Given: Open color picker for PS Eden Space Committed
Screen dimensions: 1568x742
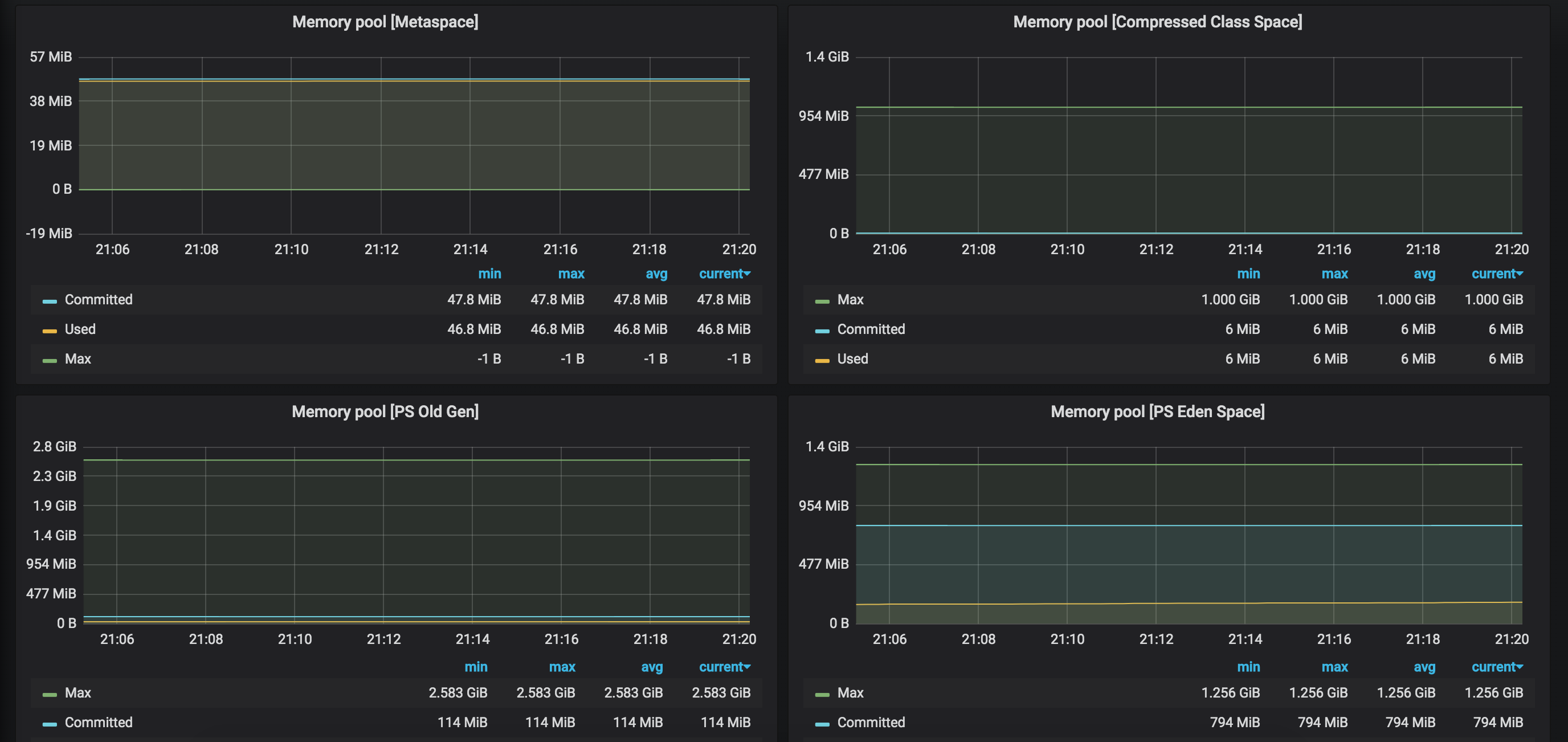Looking at the screenshot, I should pos(822,724).
